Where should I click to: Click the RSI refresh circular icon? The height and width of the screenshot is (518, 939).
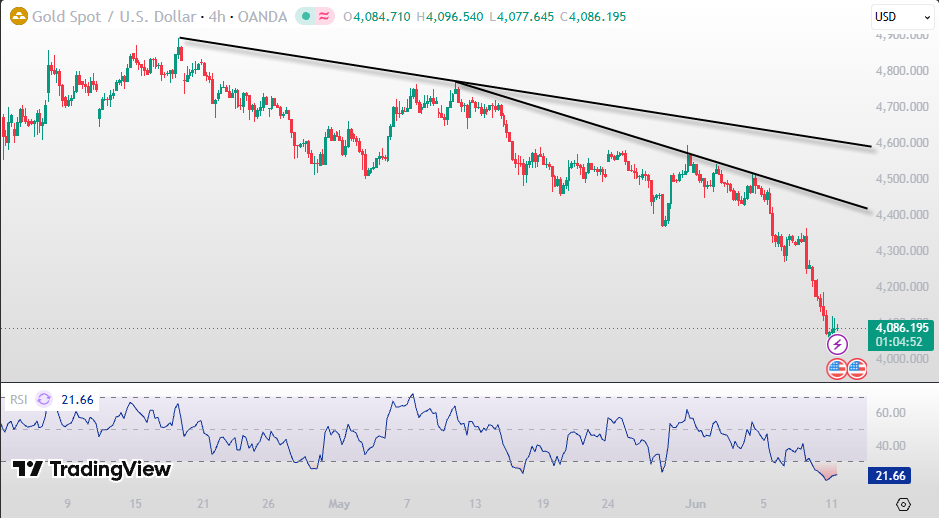(44, 399)
